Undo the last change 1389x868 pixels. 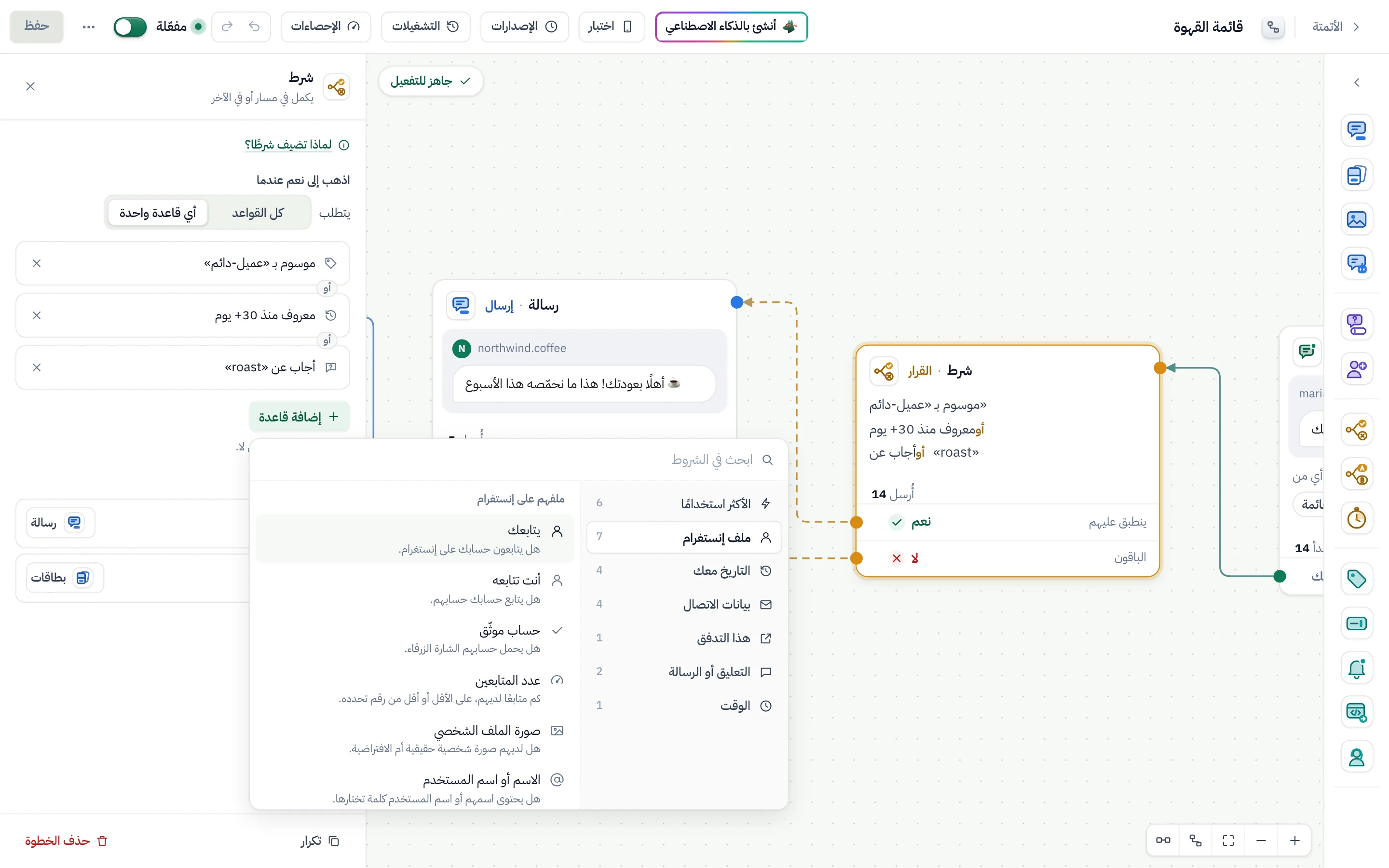click(x=254, y=27)
